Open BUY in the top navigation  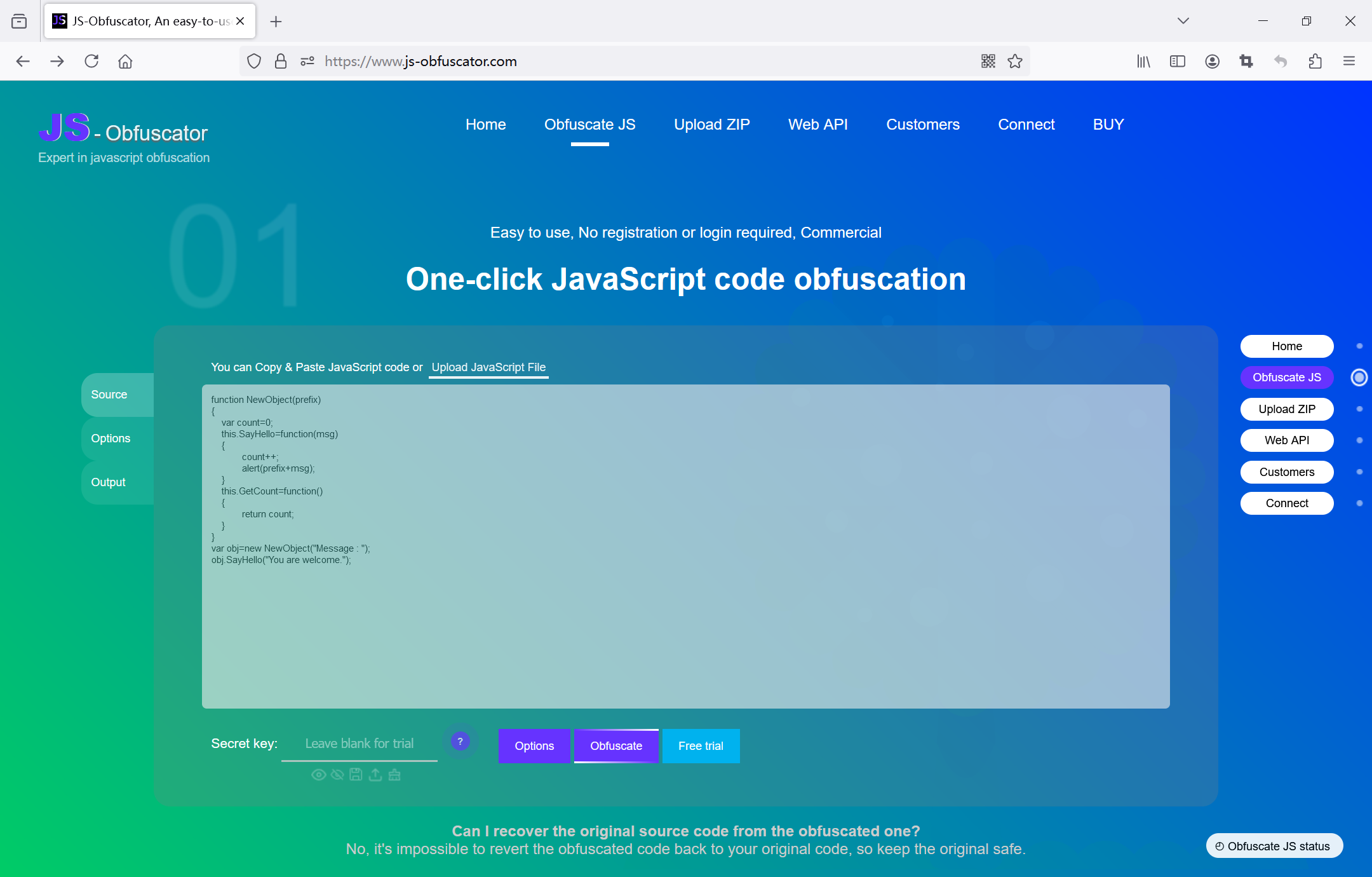[1108, 125]
